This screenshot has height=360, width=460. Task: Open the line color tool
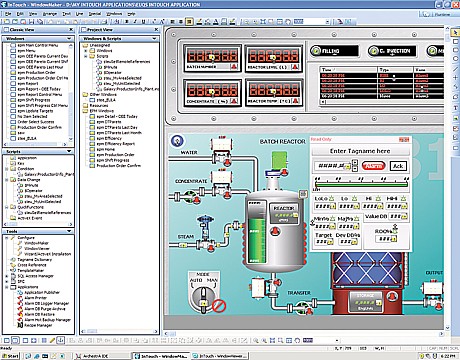[x=199, y=22]
